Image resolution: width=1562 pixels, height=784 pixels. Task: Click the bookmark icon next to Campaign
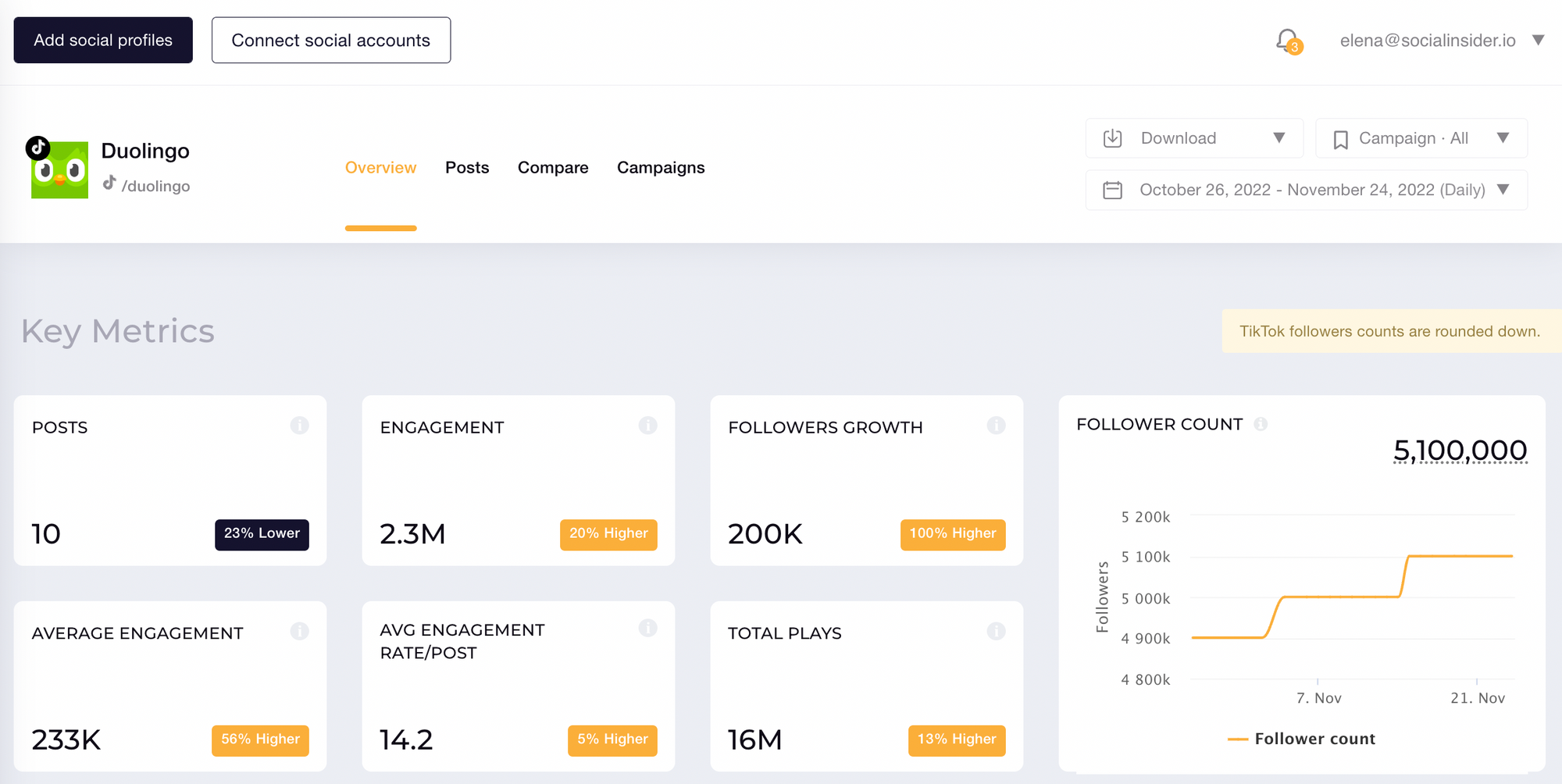coord(1340,139)
